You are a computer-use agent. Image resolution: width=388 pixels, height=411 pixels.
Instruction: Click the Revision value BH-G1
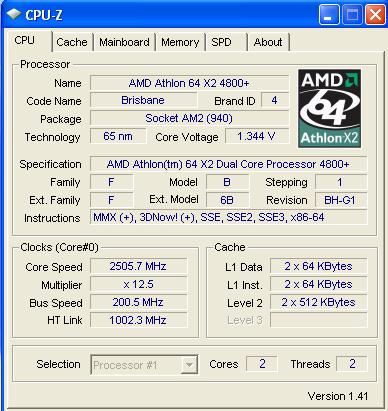coord(341,200)
